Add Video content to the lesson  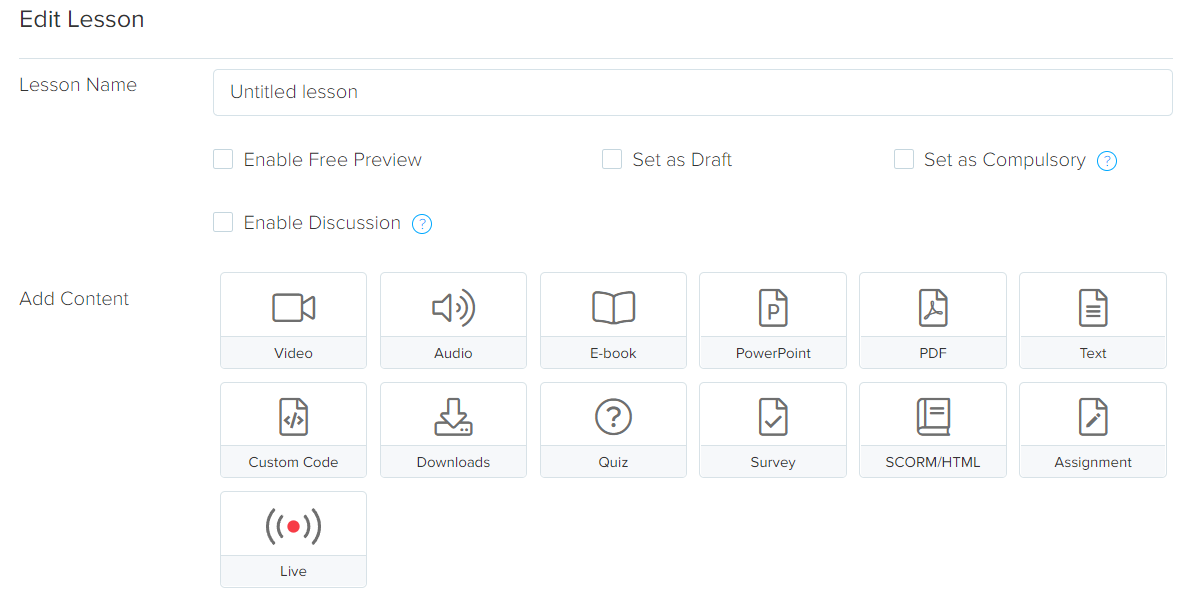click(x=293, y=321)
